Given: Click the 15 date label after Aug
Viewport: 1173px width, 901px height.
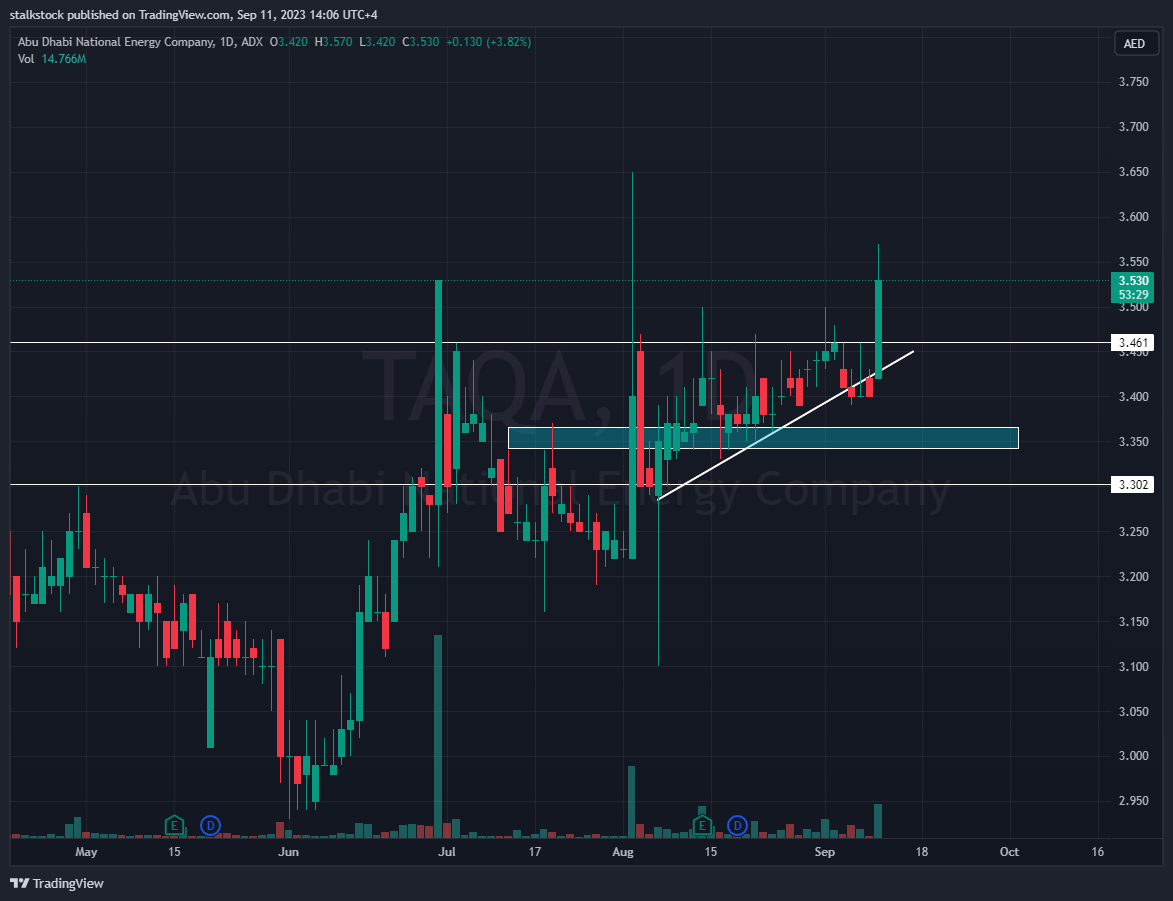Looking at the screenshot, I should (710, 852).
